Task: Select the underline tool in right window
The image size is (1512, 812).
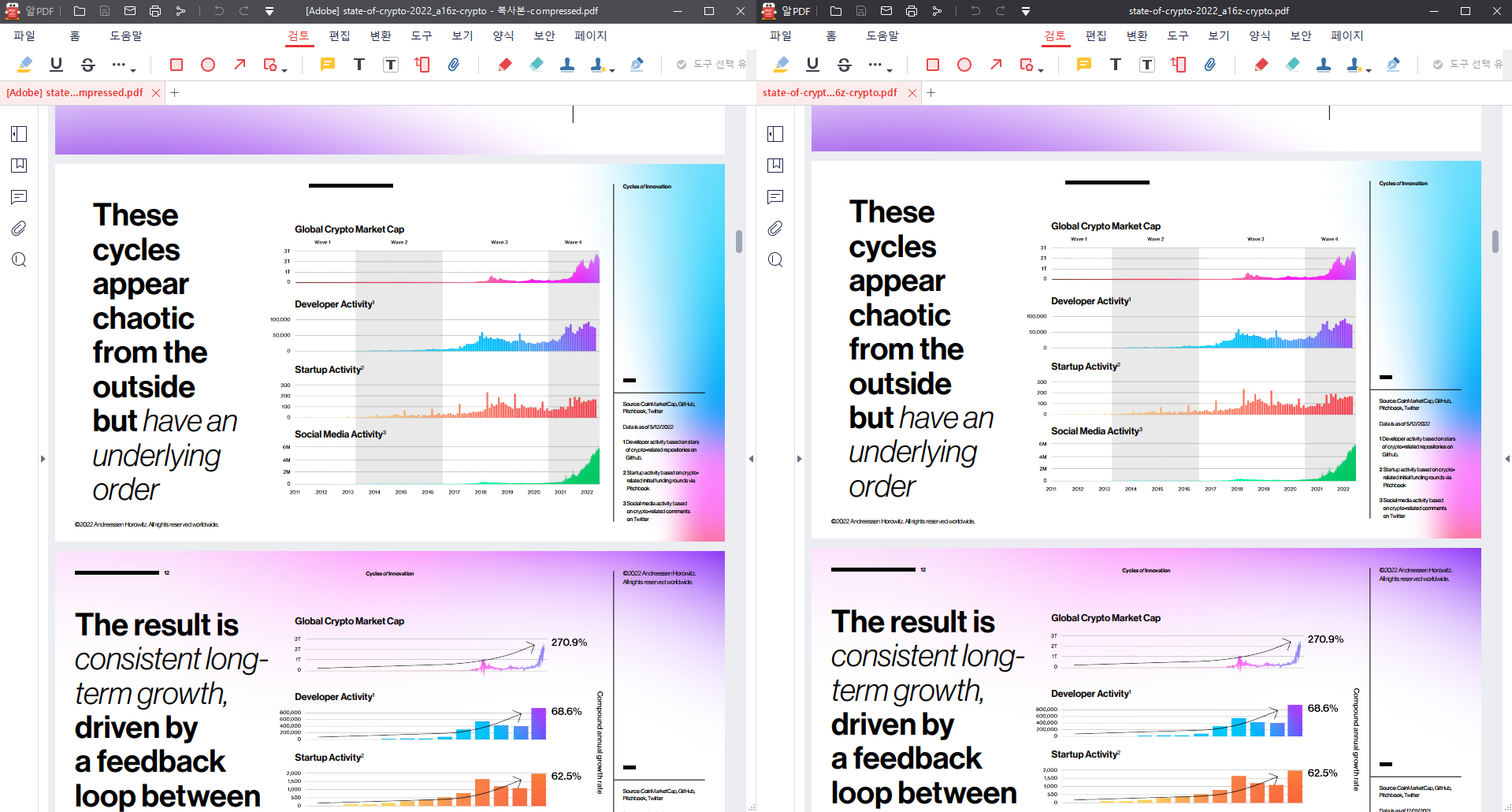Action: [x=812, y=65]
